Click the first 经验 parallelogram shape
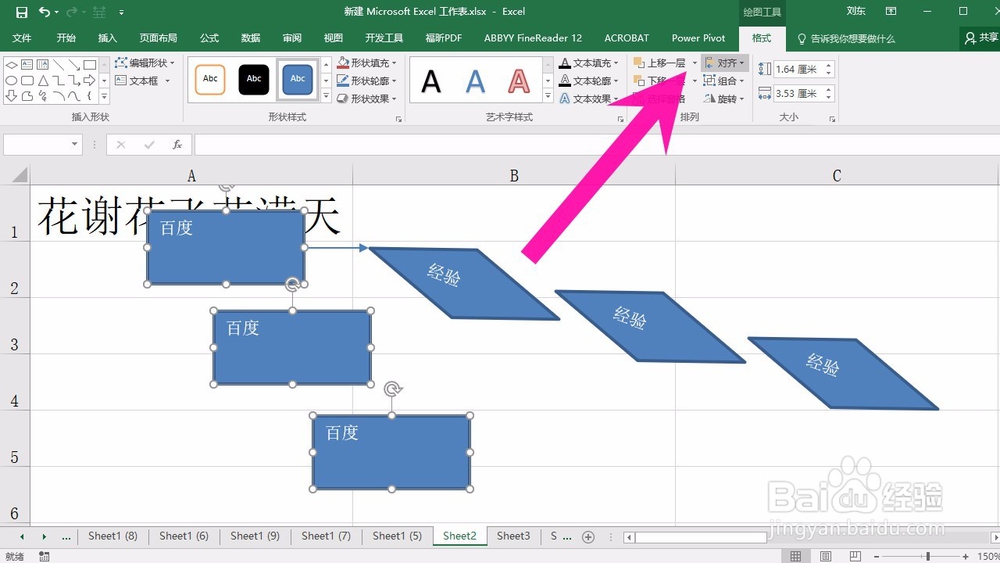Image resolution: width=1000 pixels, height=563 pixels. [x=464, y=283]
